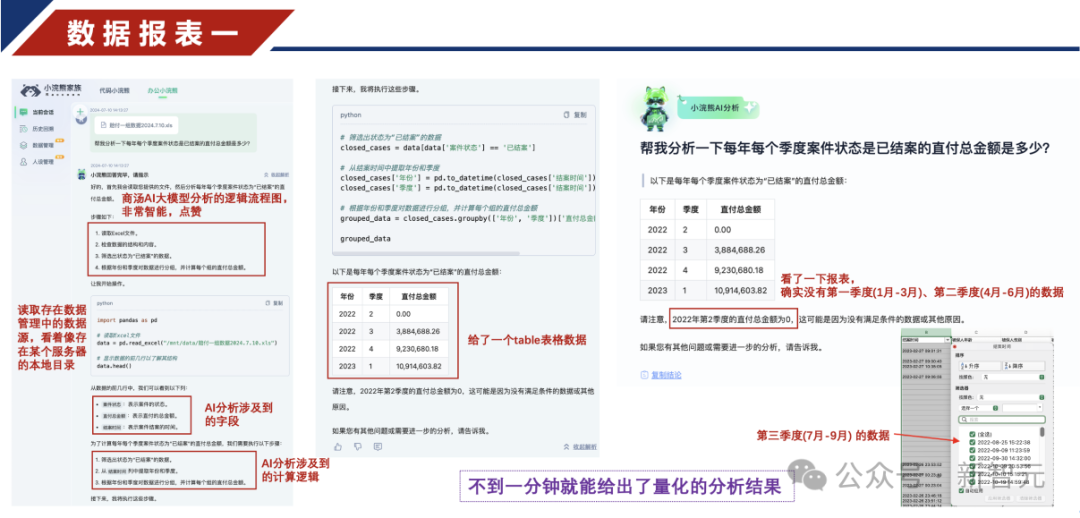This screenshot has height=518, width=1080.
Task: Click the 复制结论 link
Action: tap(661, 375)
